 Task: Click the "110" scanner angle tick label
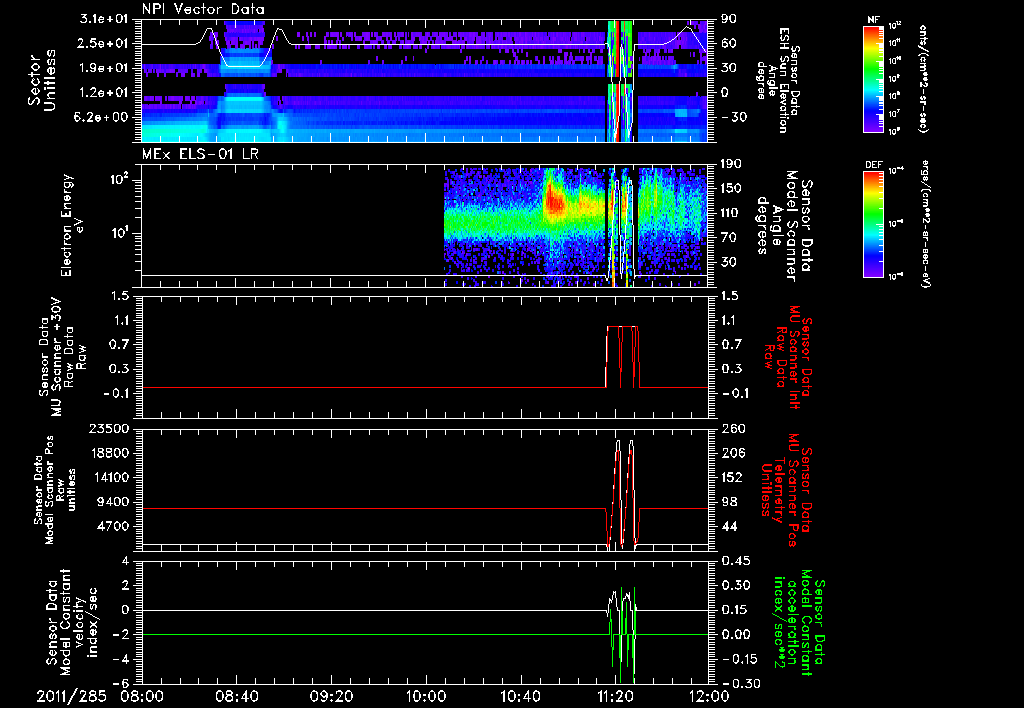pos(729,213)
